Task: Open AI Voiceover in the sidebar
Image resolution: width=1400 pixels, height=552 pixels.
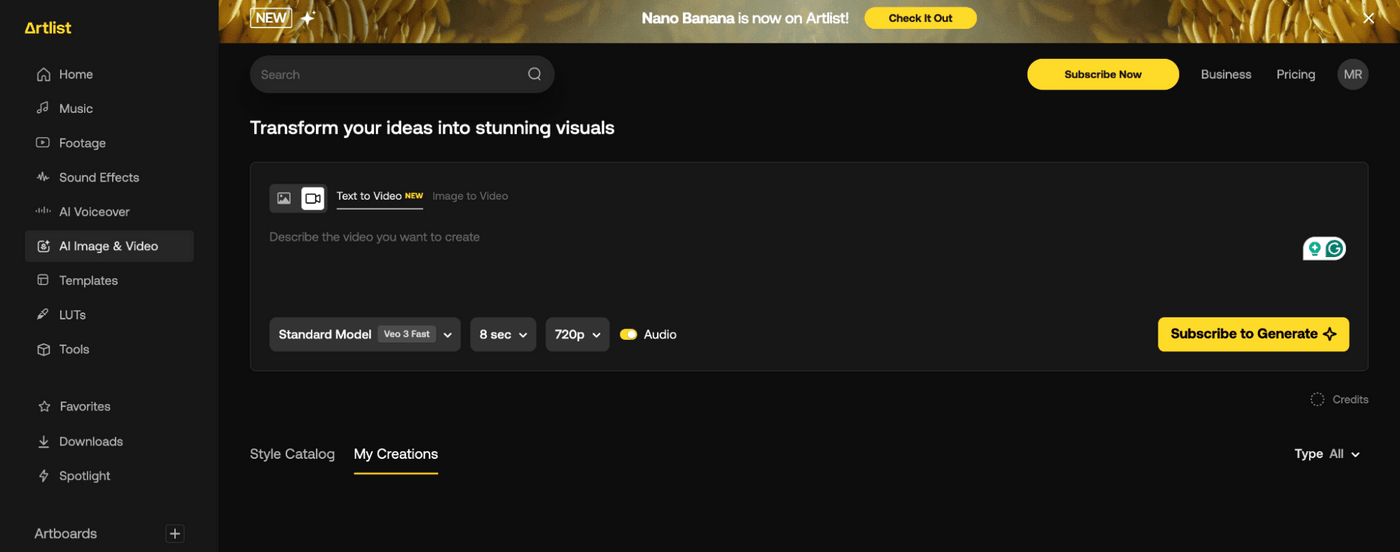Action: (94, 212)
